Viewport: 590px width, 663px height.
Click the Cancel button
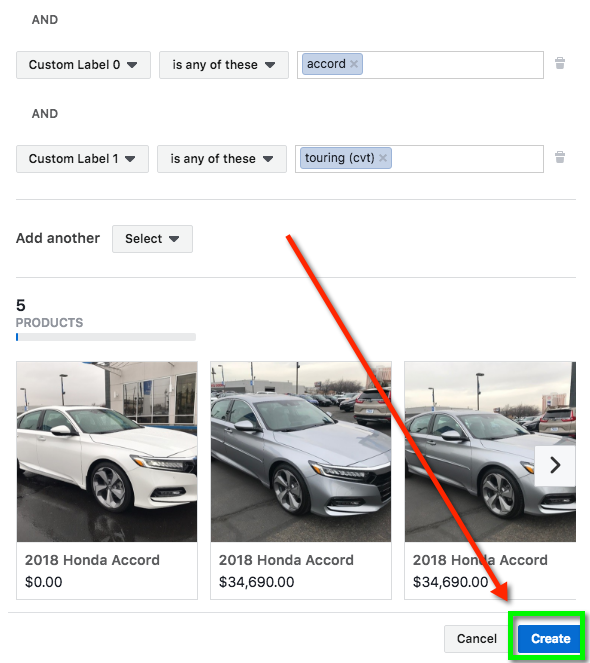[x=477, y=638]
